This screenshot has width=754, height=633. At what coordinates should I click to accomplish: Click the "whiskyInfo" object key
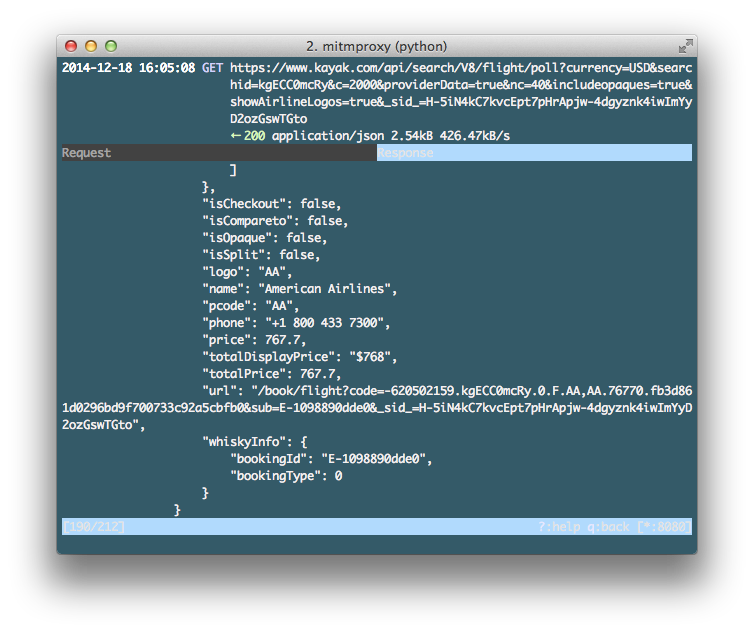click(x=243, y=442)
